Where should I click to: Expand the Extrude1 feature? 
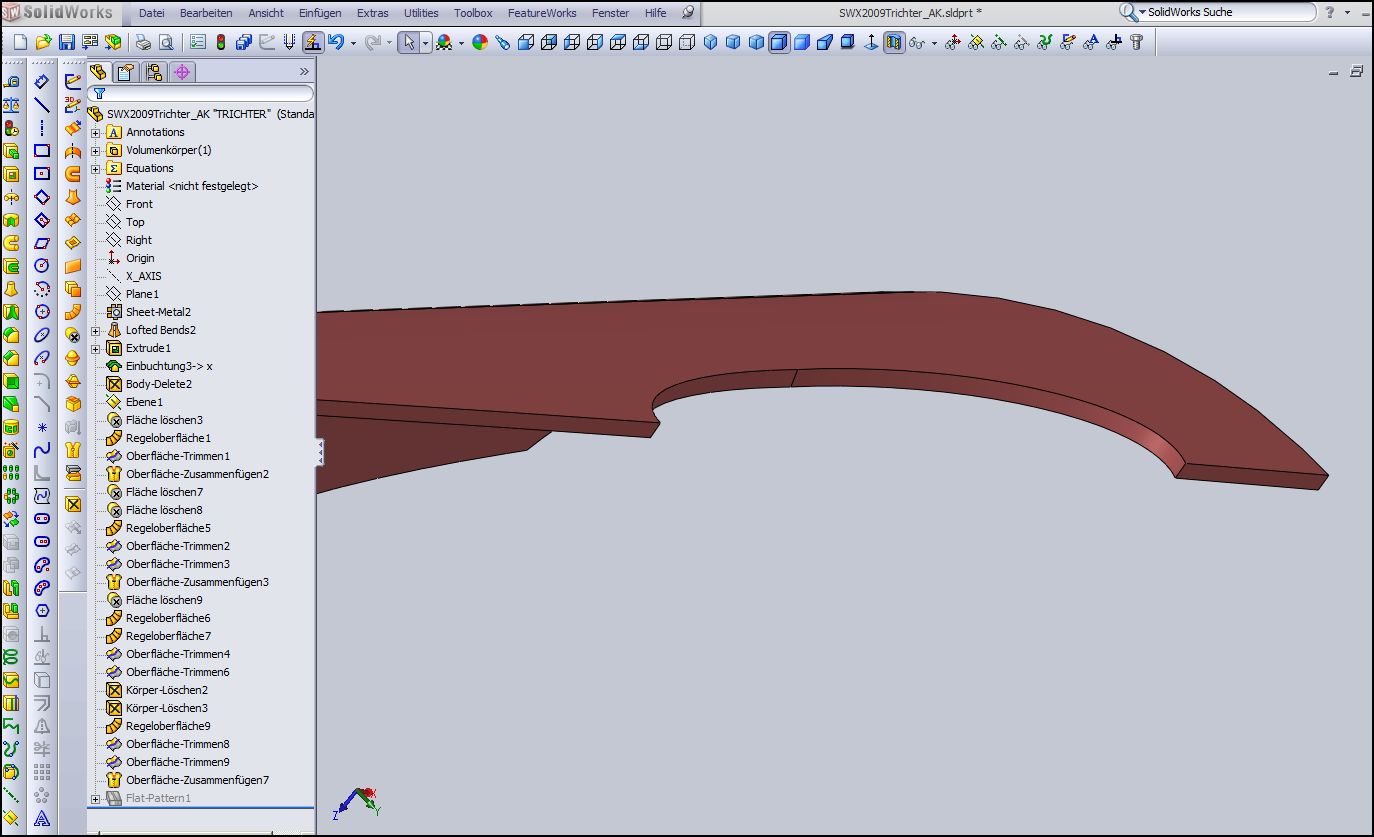(96, 348)
